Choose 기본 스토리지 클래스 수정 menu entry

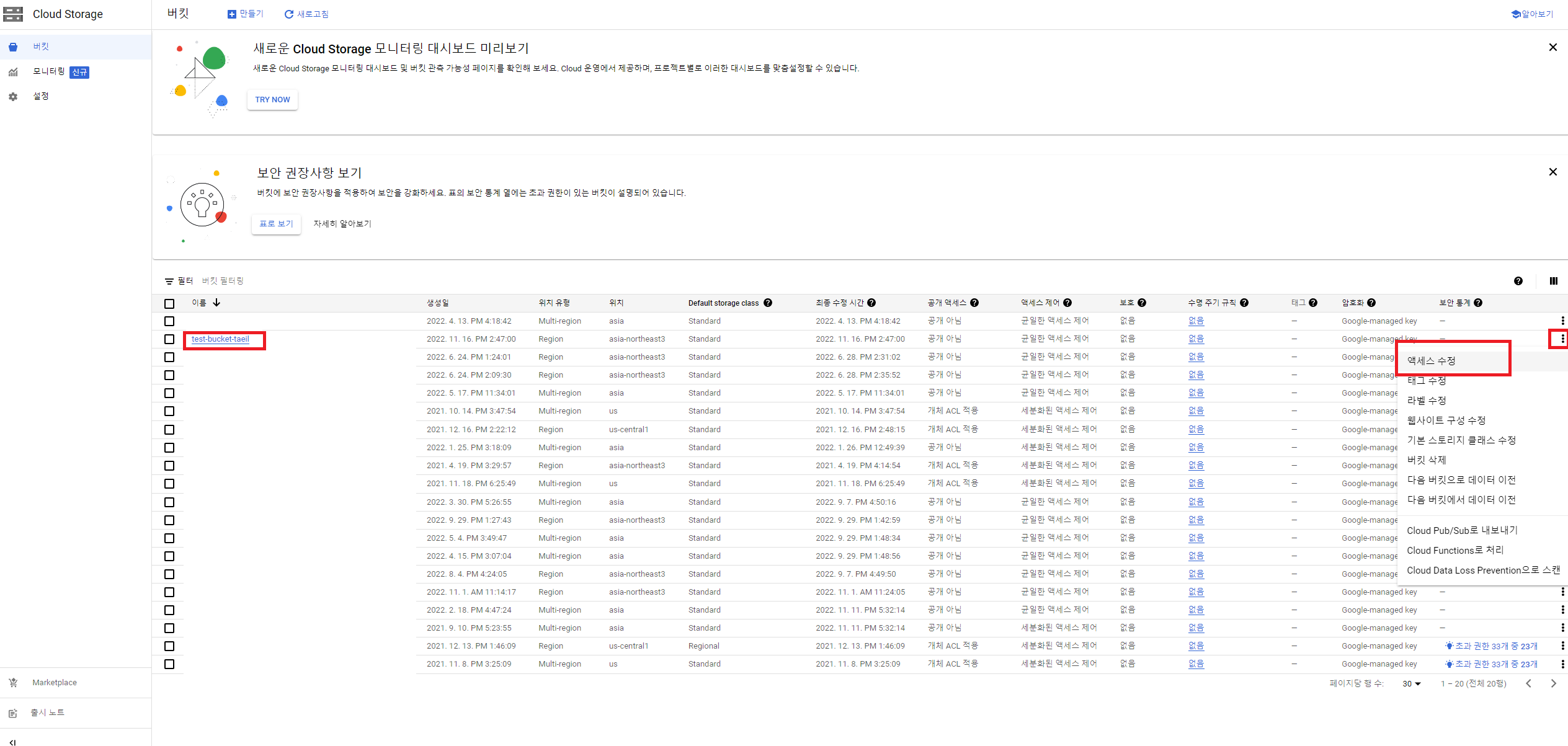tap(1482, 440)
